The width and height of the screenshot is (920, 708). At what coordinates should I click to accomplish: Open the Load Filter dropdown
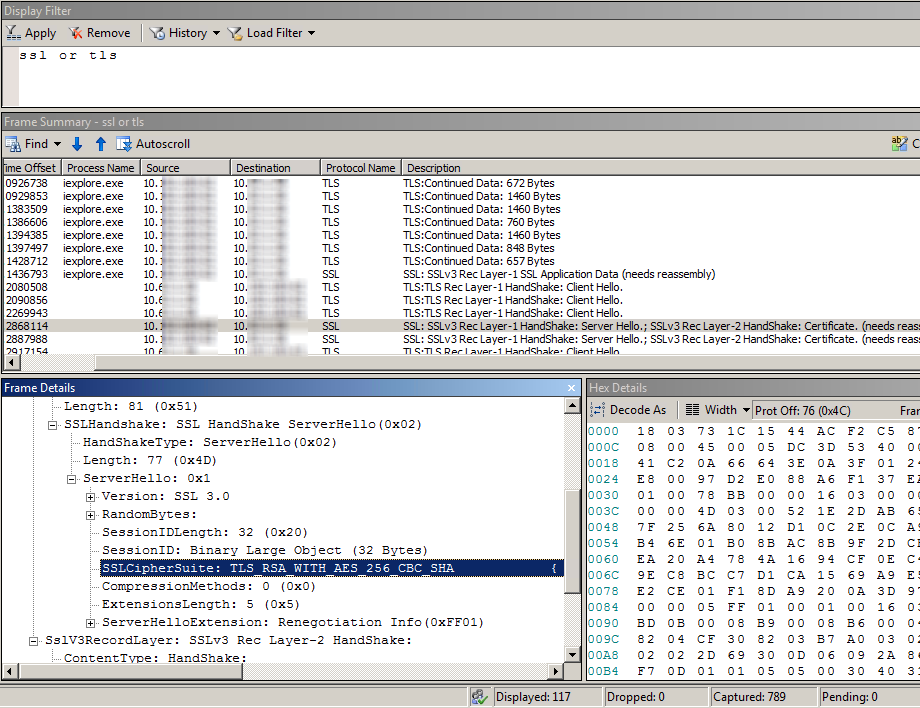pos(272,33)
